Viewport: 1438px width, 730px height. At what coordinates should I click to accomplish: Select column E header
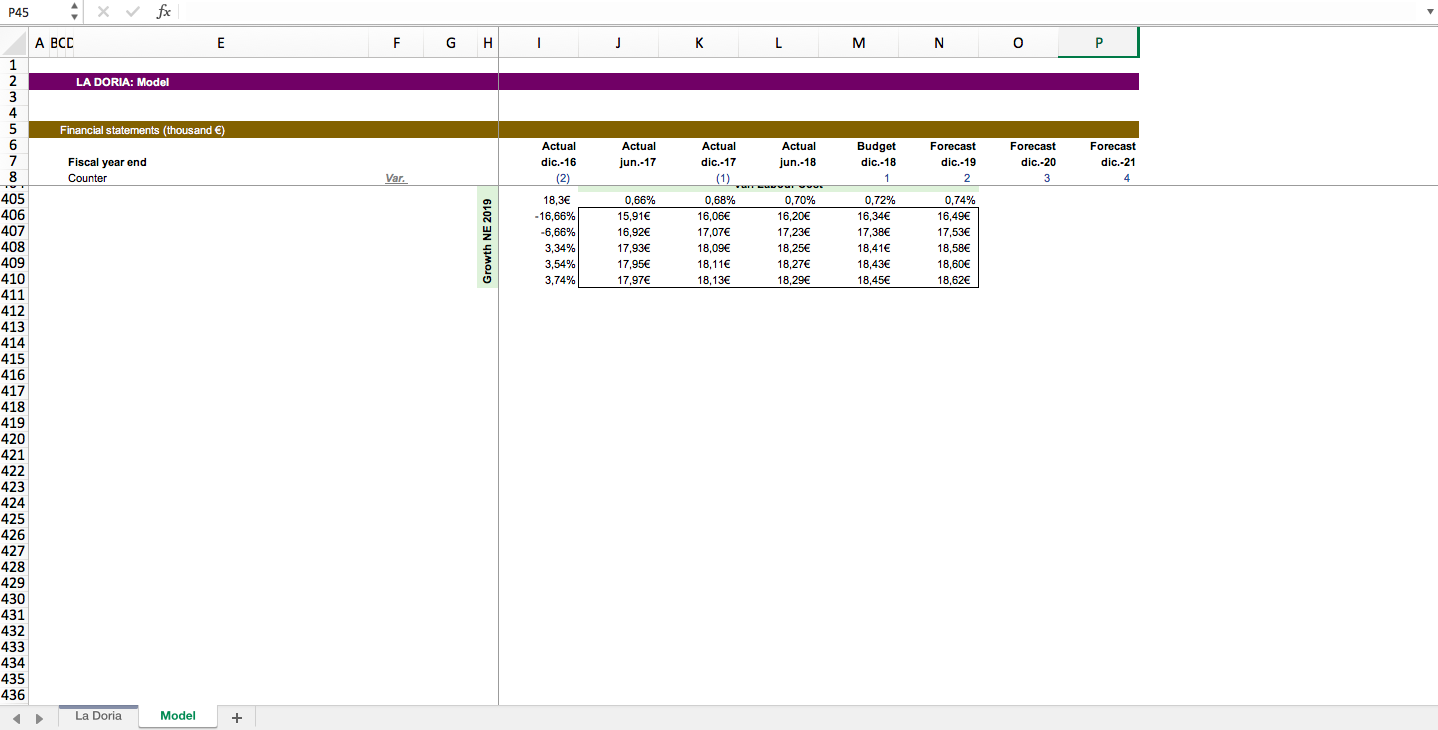coord(220,43)
